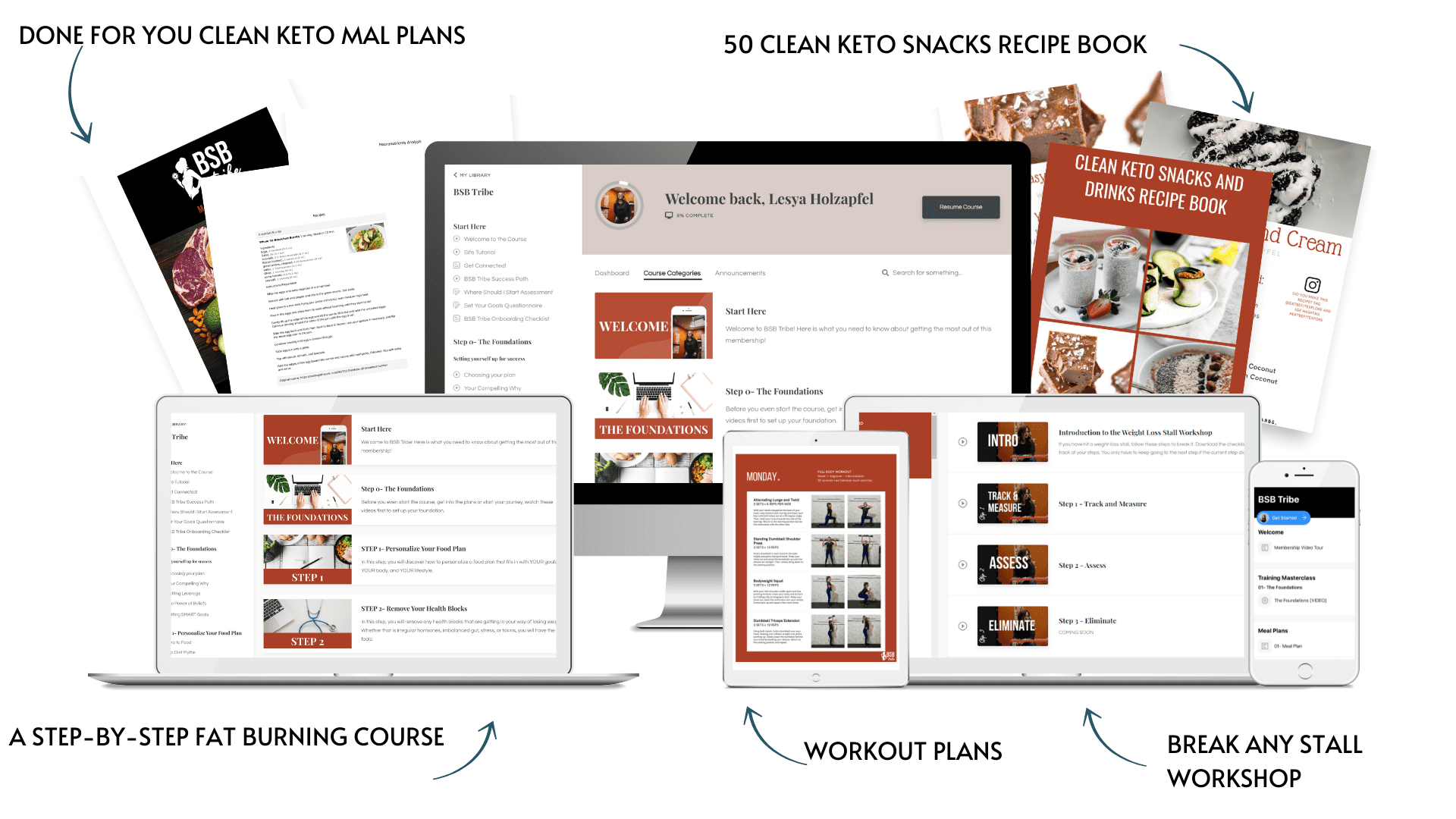Image resolution: width=1456 pixels, height=819 pixels.
Task: Open the Announcements section
Action: [739, 271]
